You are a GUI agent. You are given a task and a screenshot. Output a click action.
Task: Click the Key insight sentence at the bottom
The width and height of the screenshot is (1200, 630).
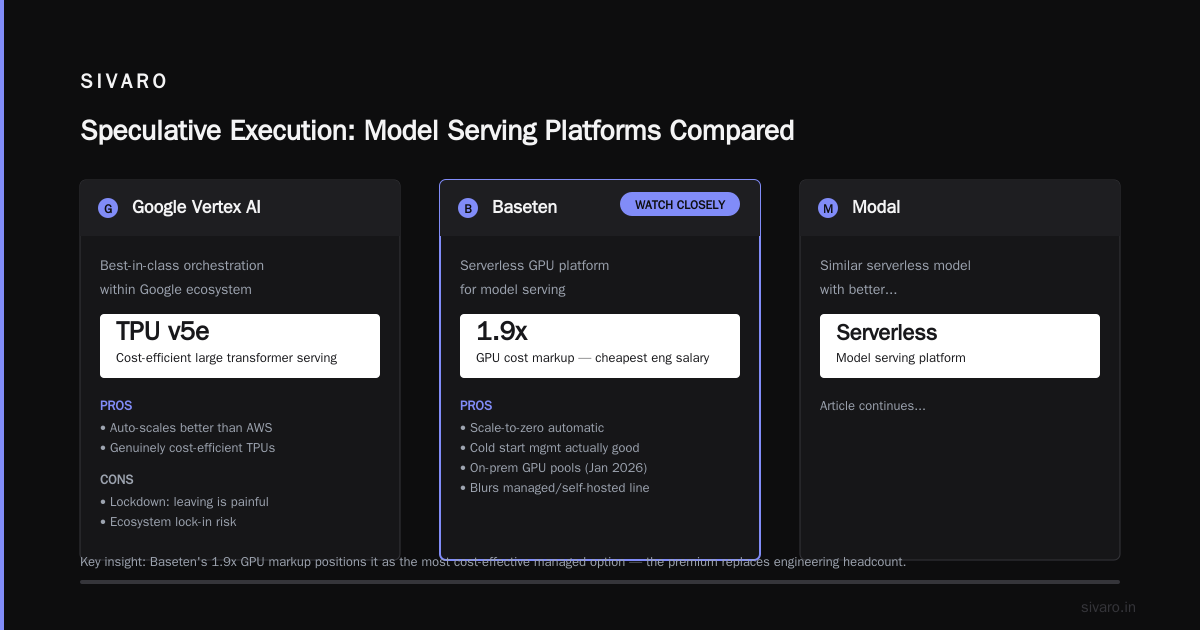click(x=493, y=562)
